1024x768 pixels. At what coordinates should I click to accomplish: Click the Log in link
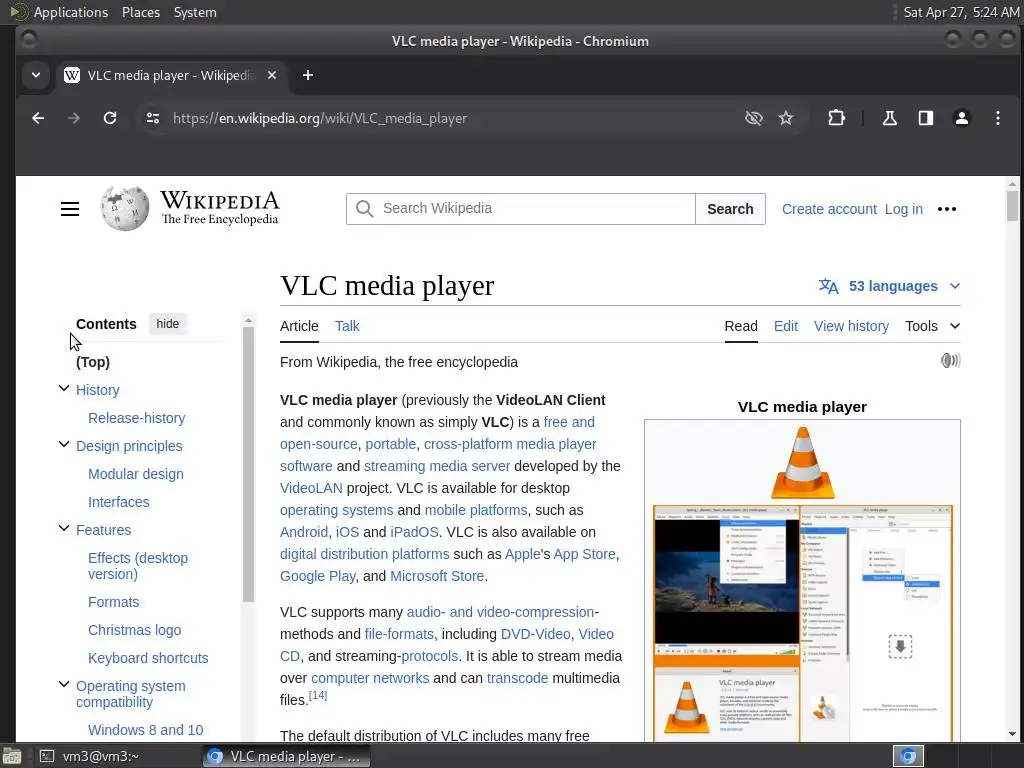tap(904, 209)
